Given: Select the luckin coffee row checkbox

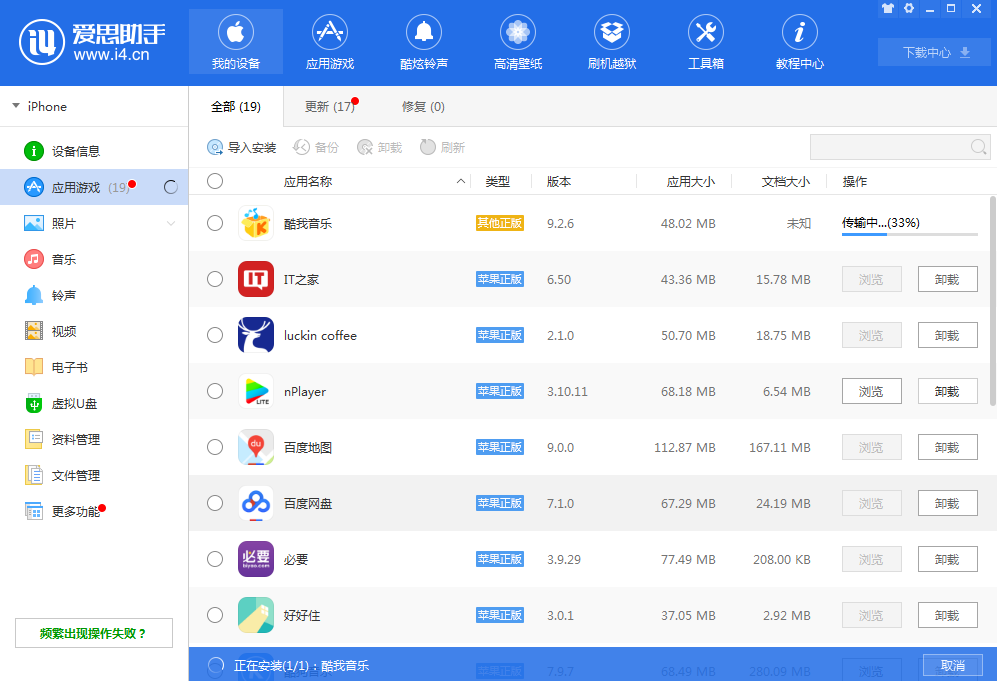Looking at the screenshot, I should pyautogui.click(x=215, y=335).
